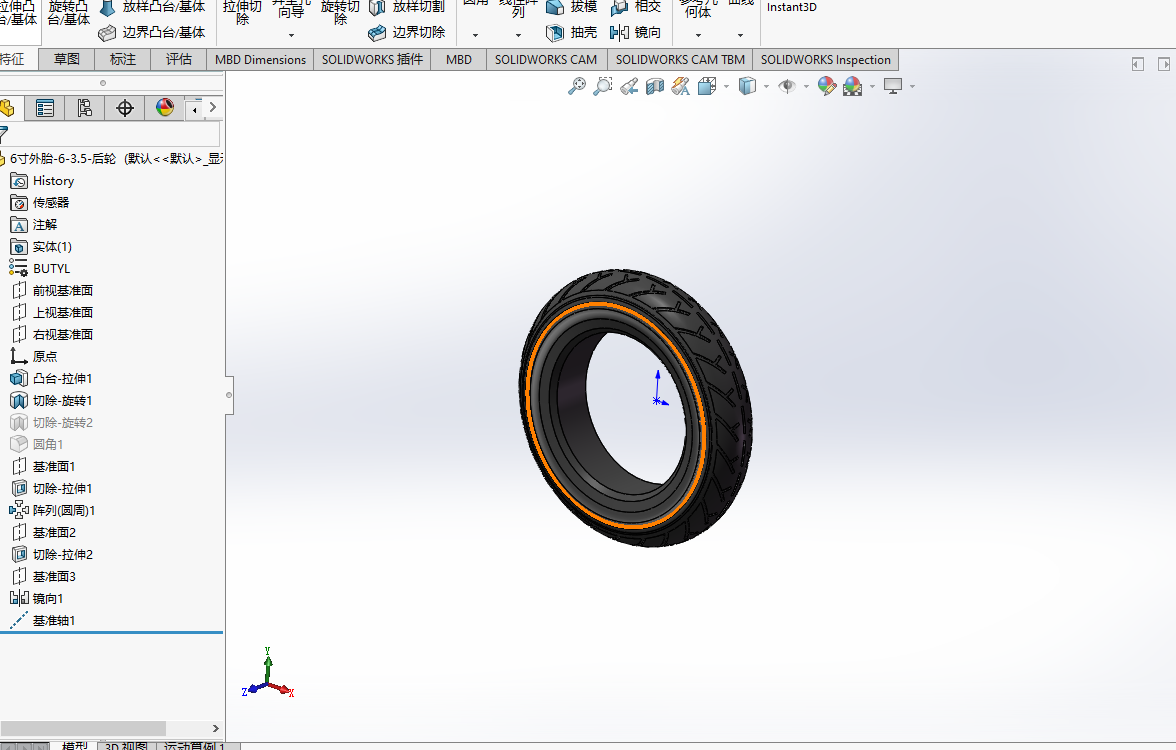The width and height of the screenshot is (1176, 750).
Task: Open the Display Style dropdown arrow
Action: click(766, 87)
